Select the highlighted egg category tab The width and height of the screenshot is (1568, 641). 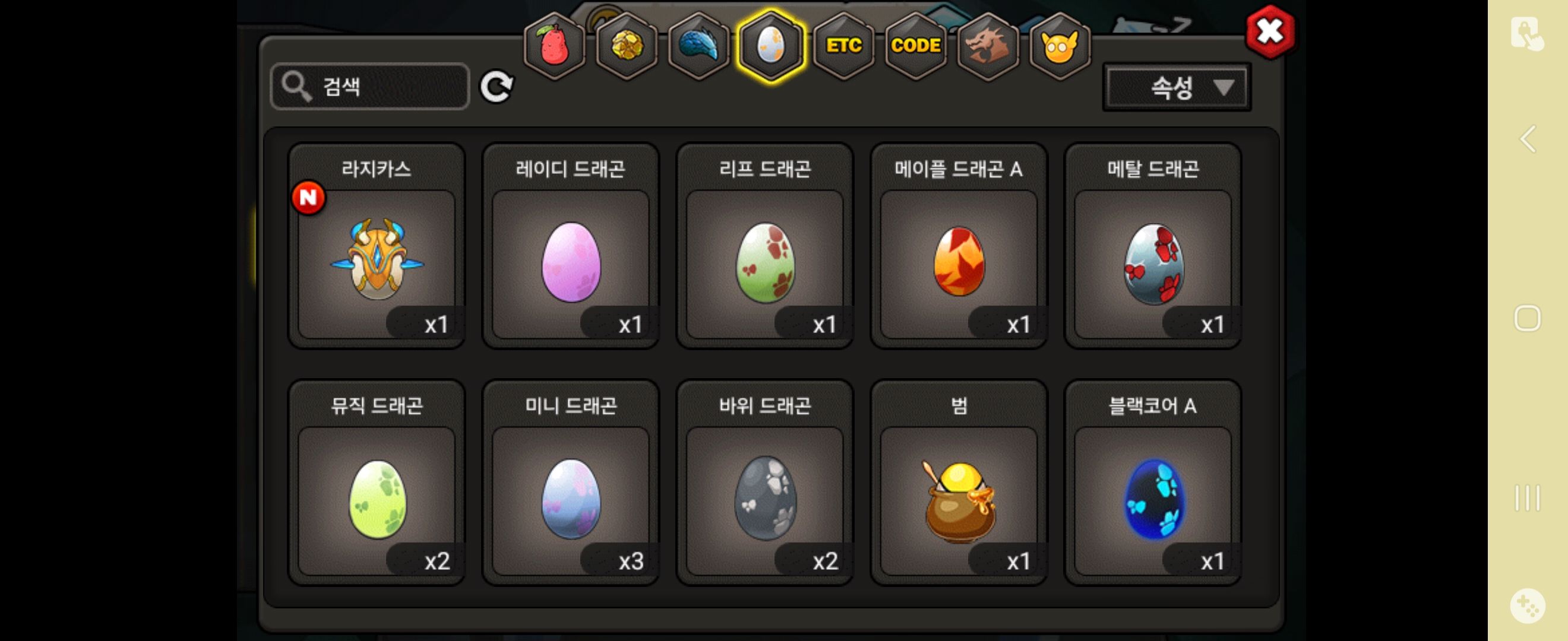point(770,46)
